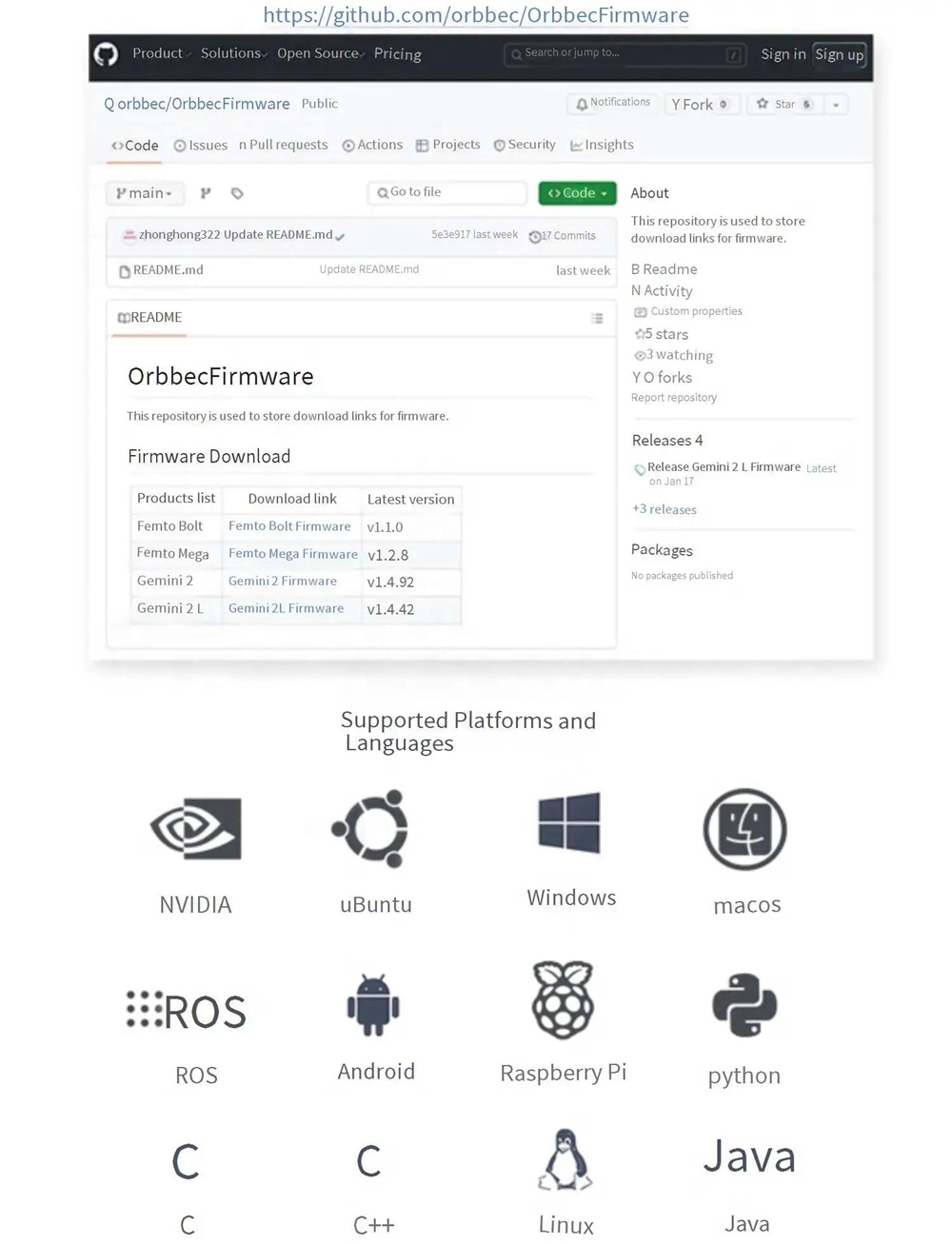The image size is (952, 1244).
Task: Click the Ubuntu platform logo
Action: click(371, 828)
